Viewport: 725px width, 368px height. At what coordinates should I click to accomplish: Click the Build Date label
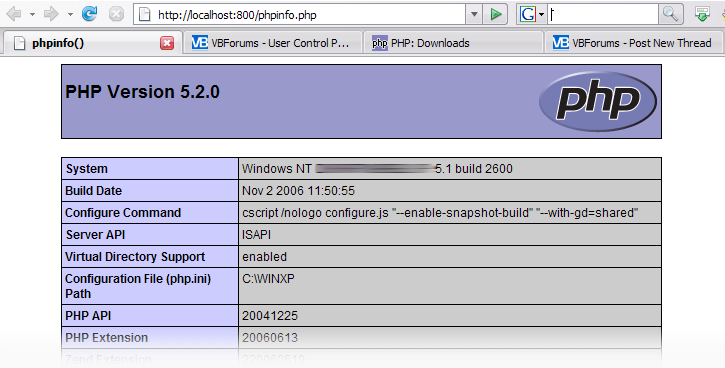pos(93,190)
